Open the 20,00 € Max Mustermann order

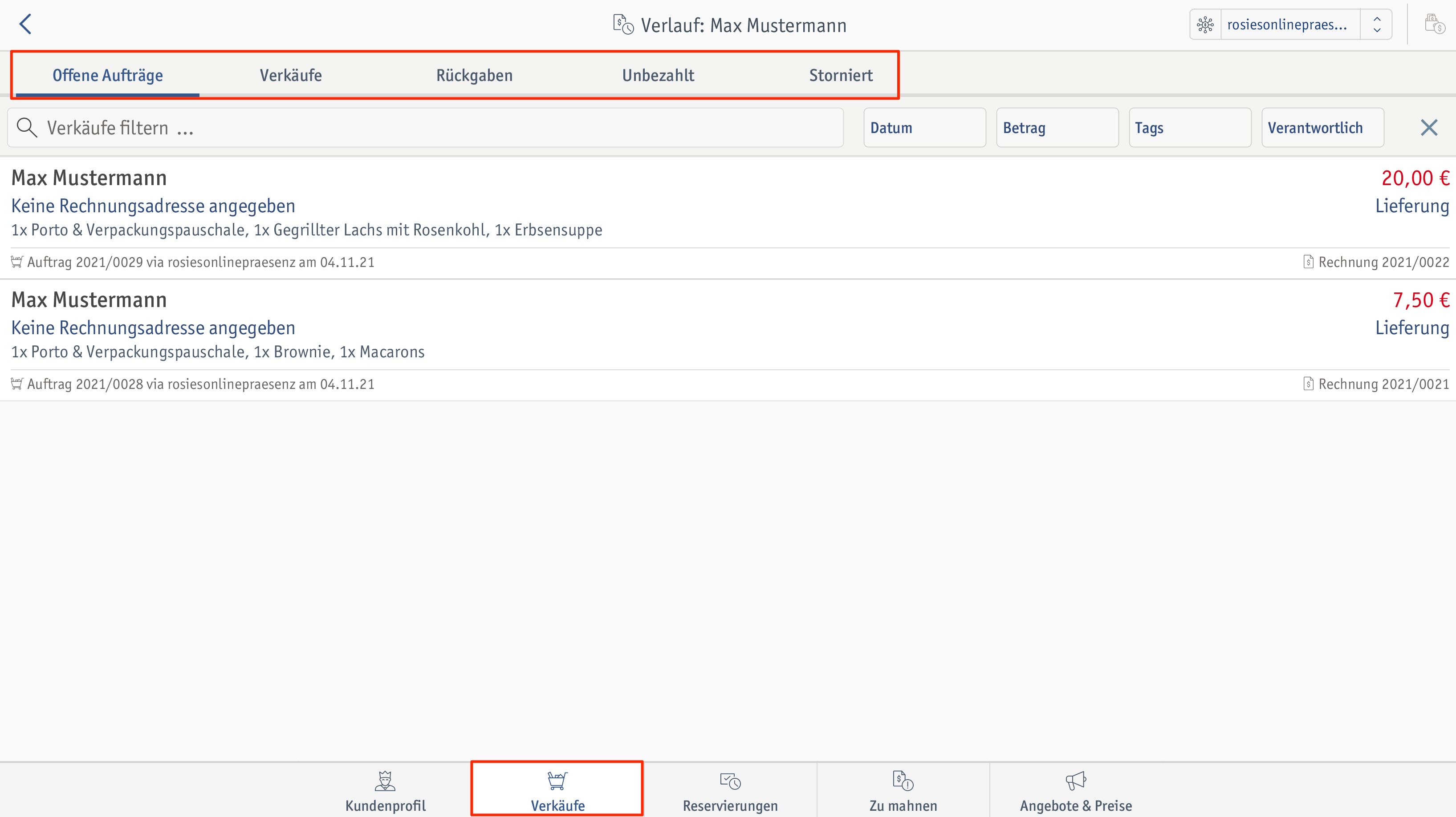pos(728,218)
